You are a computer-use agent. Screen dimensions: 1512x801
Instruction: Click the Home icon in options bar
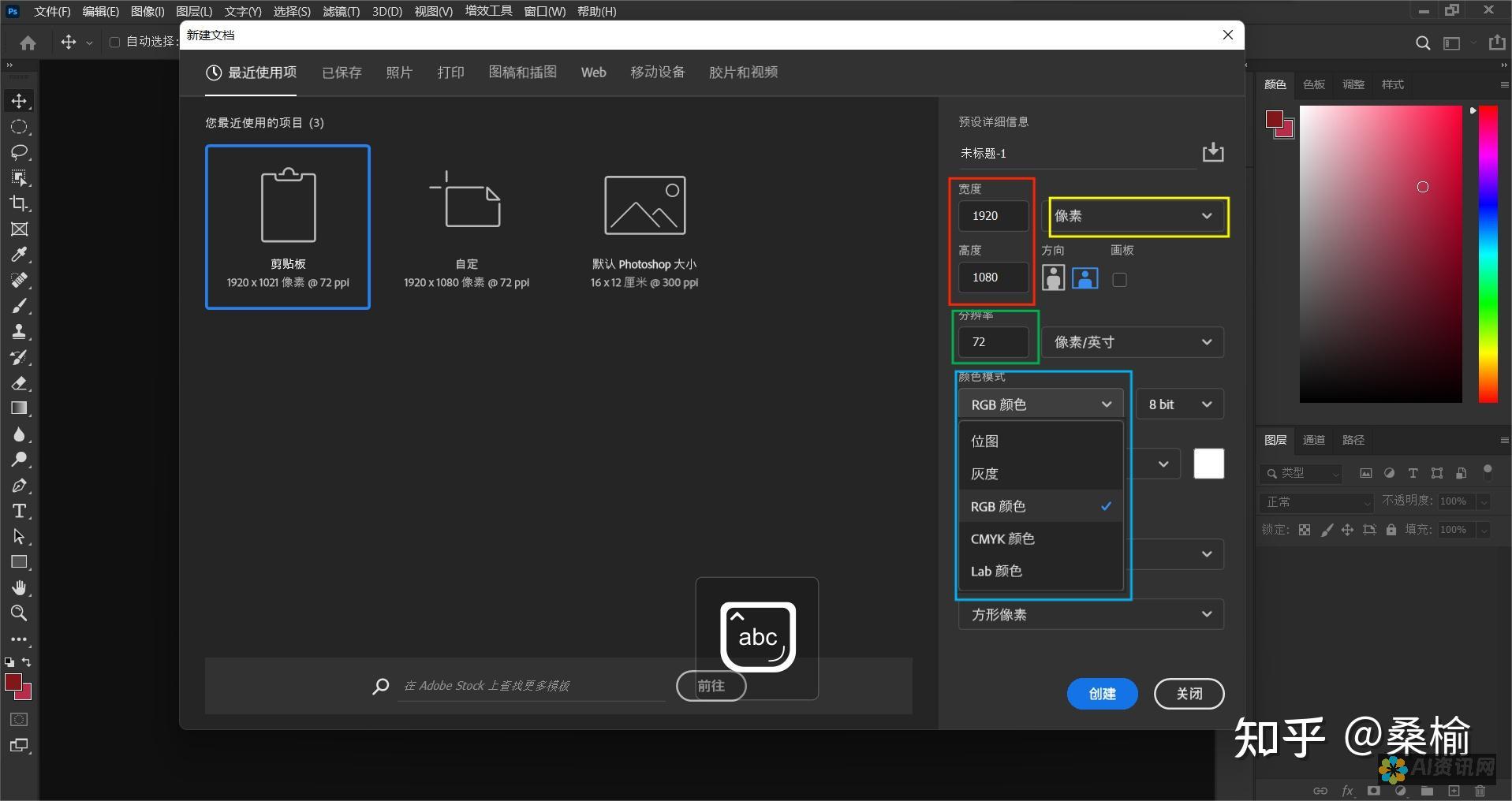pyautogui.click(x=28, y=43)
